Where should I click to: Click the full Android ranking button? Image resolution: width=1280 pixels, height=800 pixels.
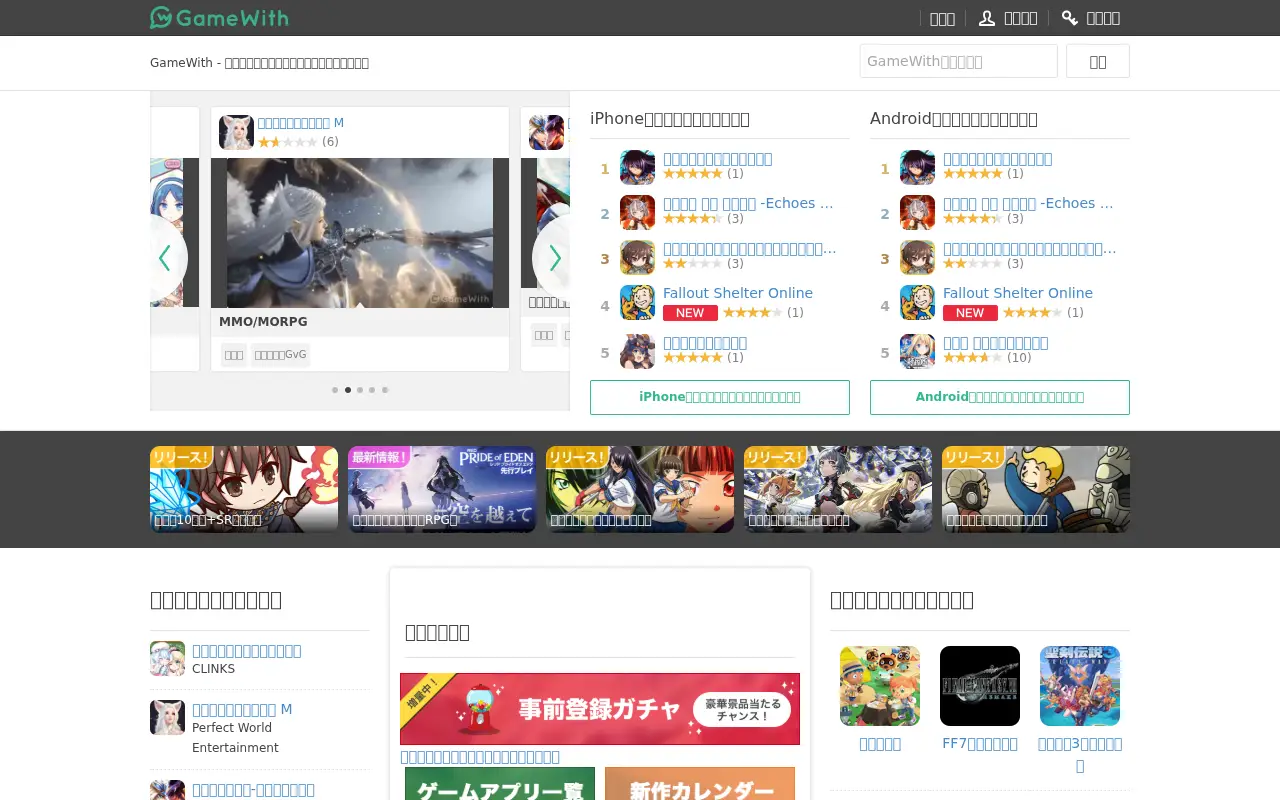tap(1000, 397)
